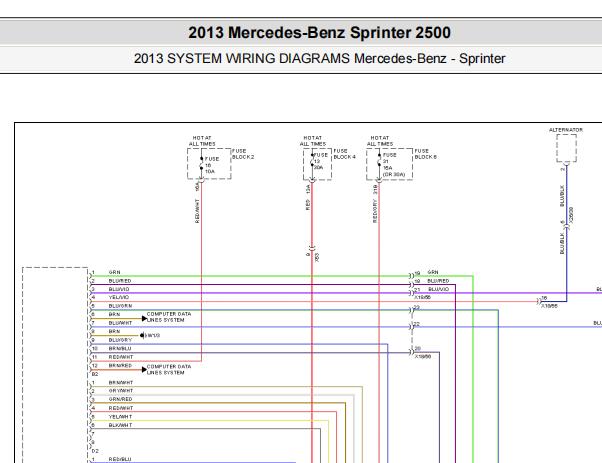Select the 'FUSE BLOCK 2' label
Image resolution: width=602 pixels, height=463 pixels.
pos(243,154)
